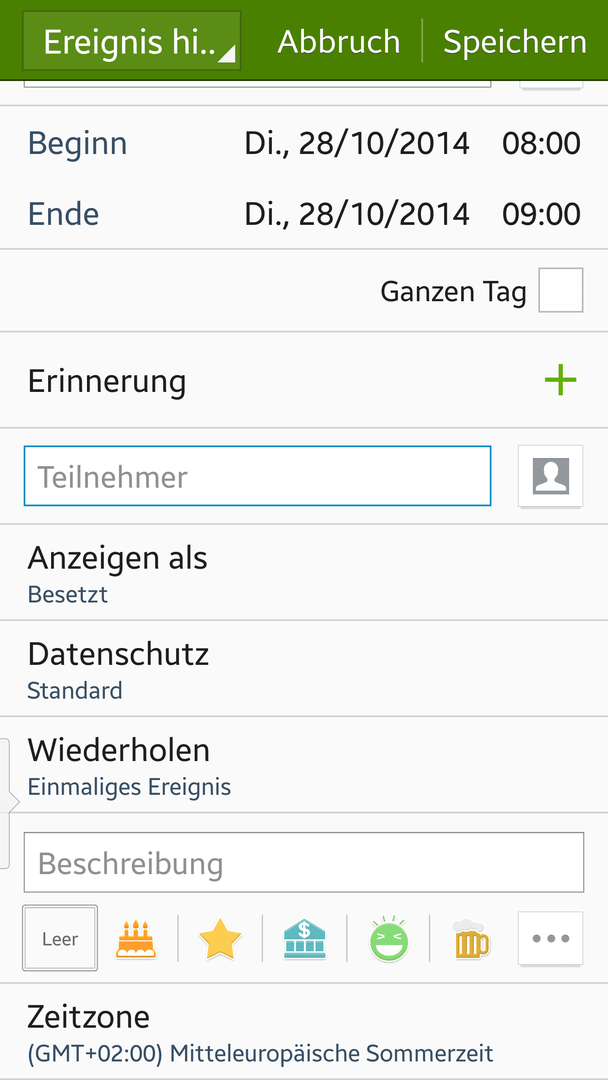Select the birthday cake sticker icon
Viewport: 608px width, 1080px height.
pos(136,939)
